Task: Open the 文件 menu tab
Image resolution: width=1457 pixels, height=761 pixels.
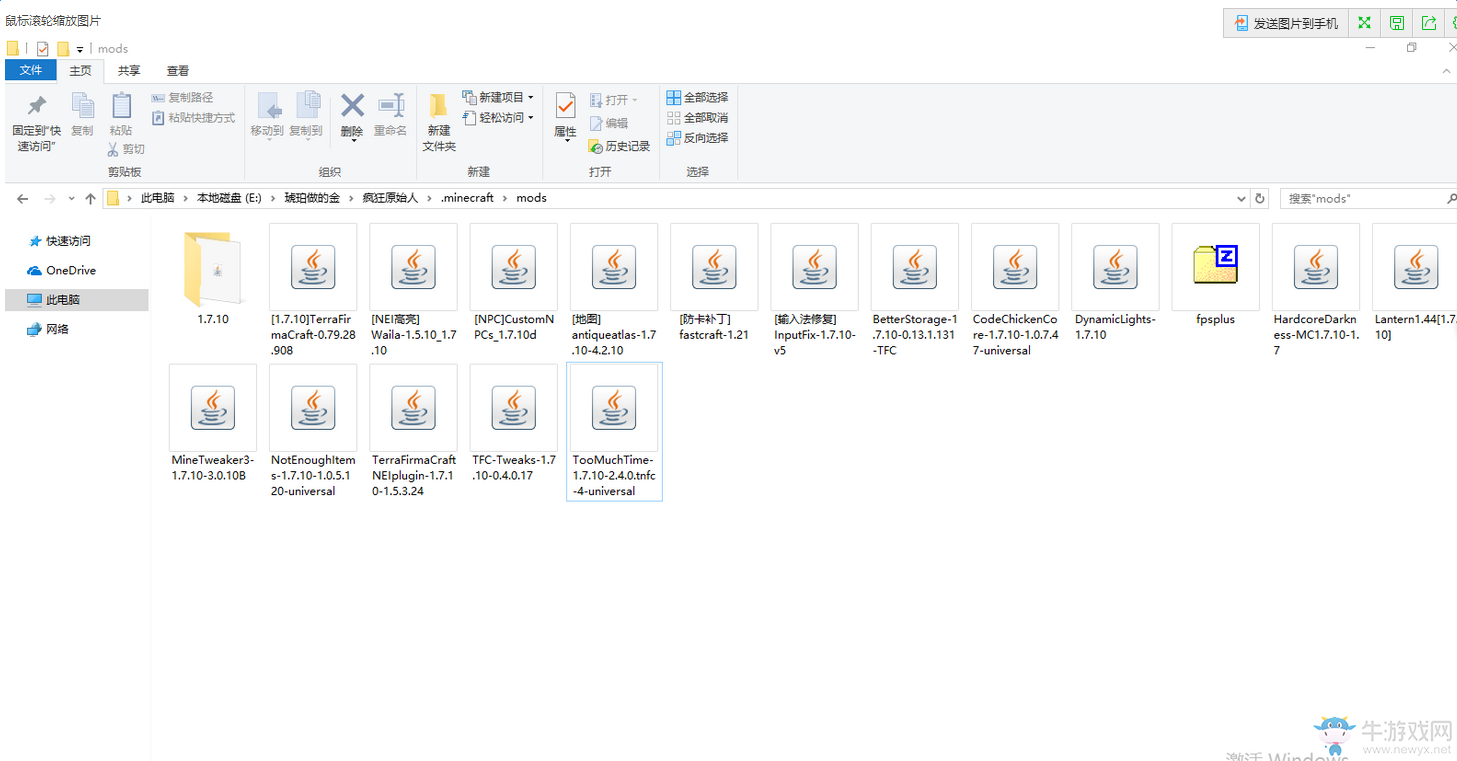Action: [30, 70]
